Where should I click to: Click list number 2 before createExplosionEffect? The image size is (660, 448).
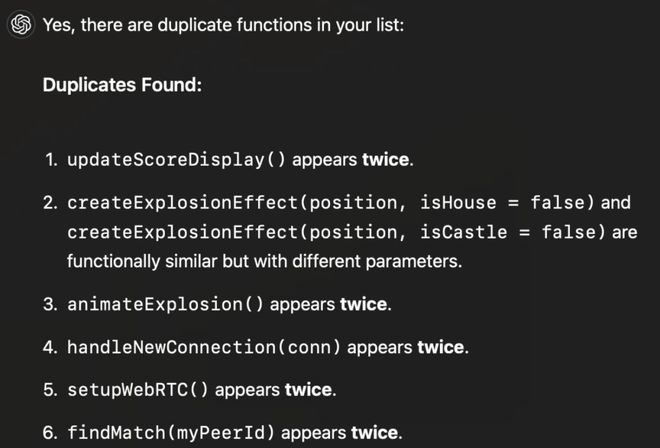coord(50,203)
